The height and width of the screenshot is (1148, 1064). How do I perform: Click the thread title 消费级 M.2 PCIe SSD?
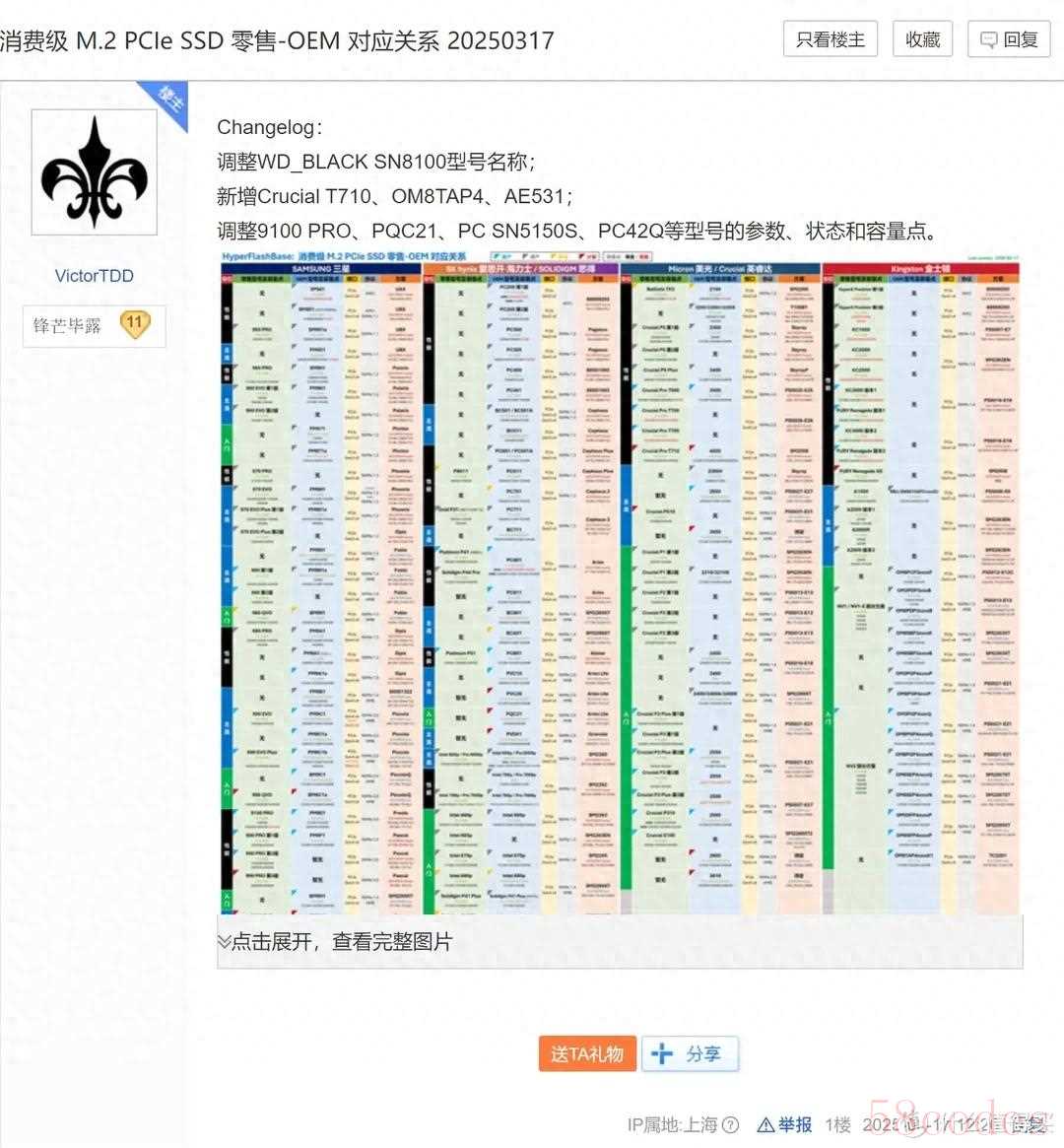[x=277, y=40]
